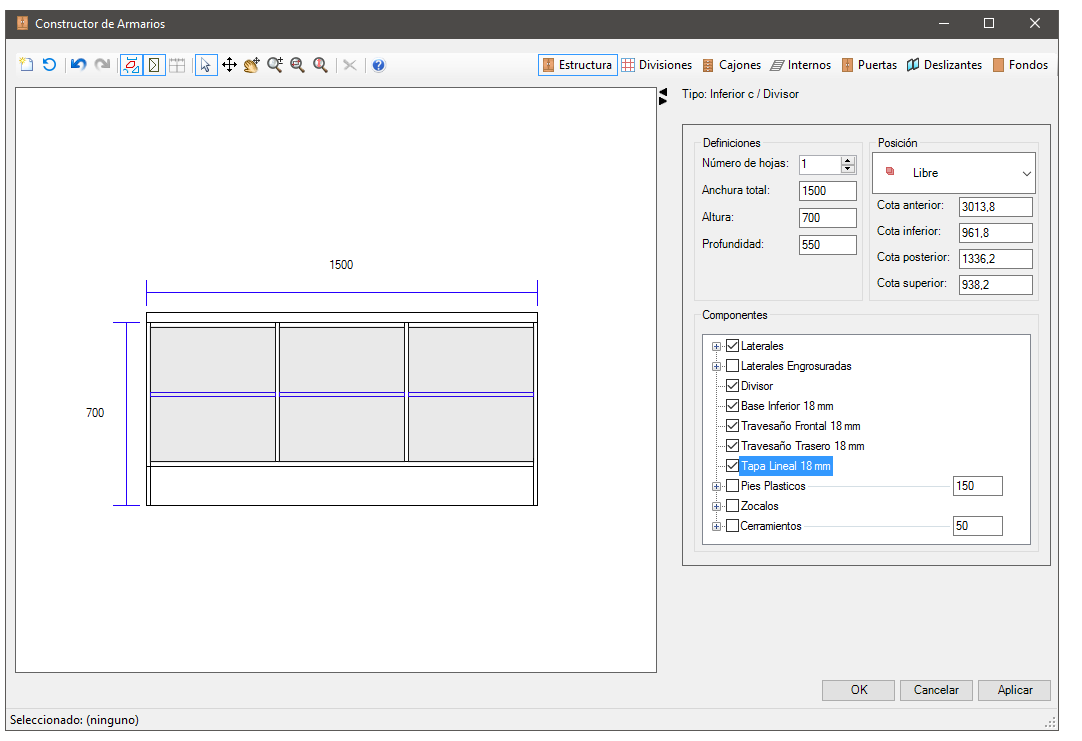Click the Aplicar button
The height and width of the screenshot is (741, 1082).
click(x=1014, y=690)
